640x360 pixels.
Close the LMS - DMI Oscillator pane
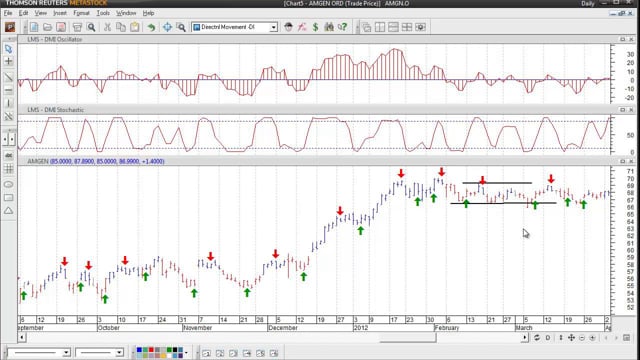(631, 39)
